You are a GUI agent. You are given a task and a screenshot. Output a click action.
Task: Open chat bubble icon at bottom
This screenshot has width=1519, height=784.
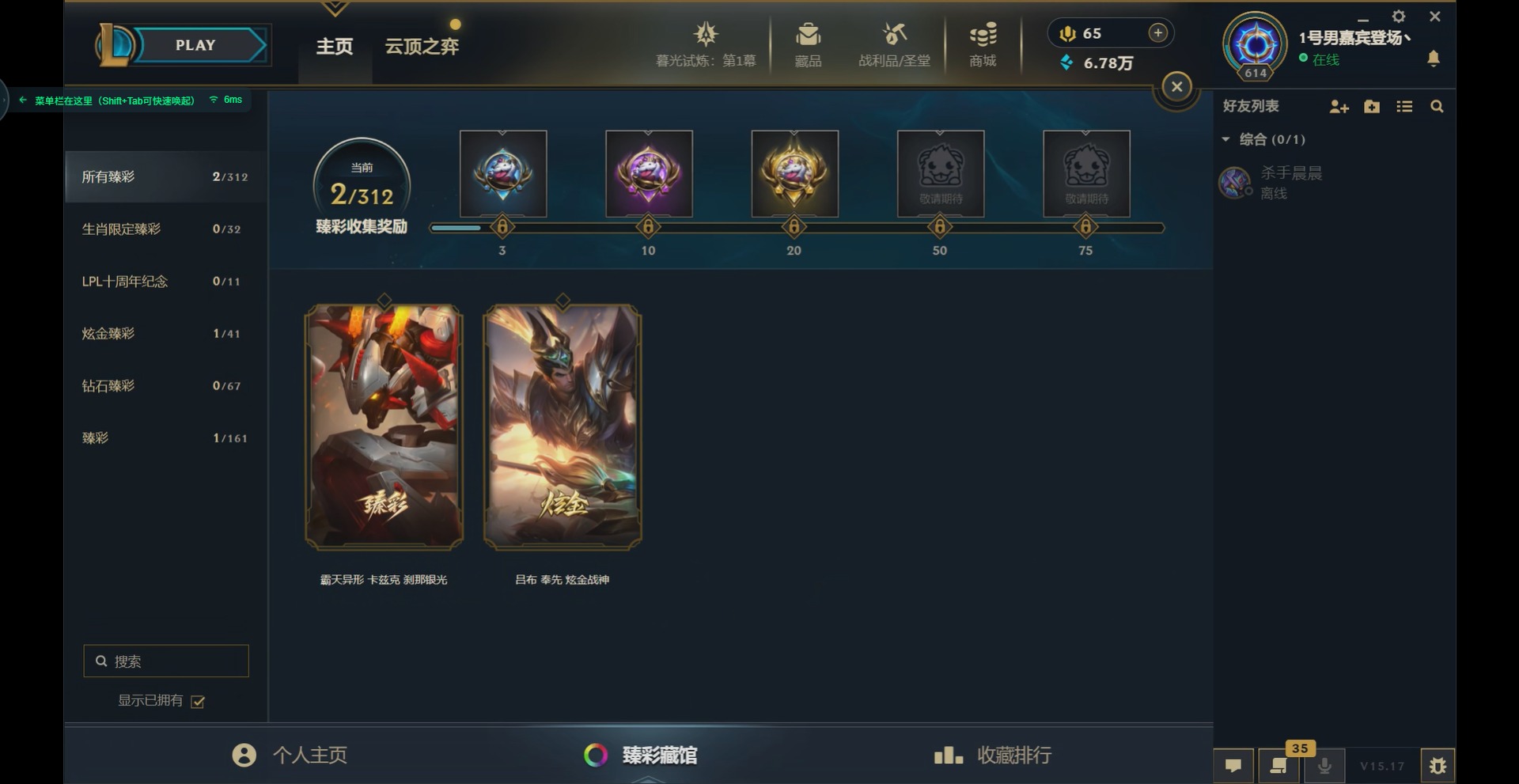pyautogui.click(x=1233, y=765)
